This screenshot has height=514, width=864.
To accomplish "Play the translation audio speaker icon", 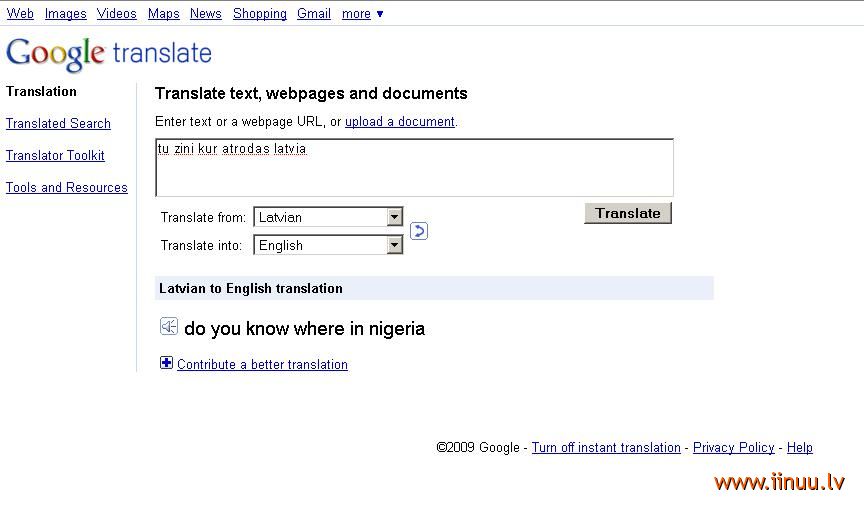I will [x=169, y=326].
